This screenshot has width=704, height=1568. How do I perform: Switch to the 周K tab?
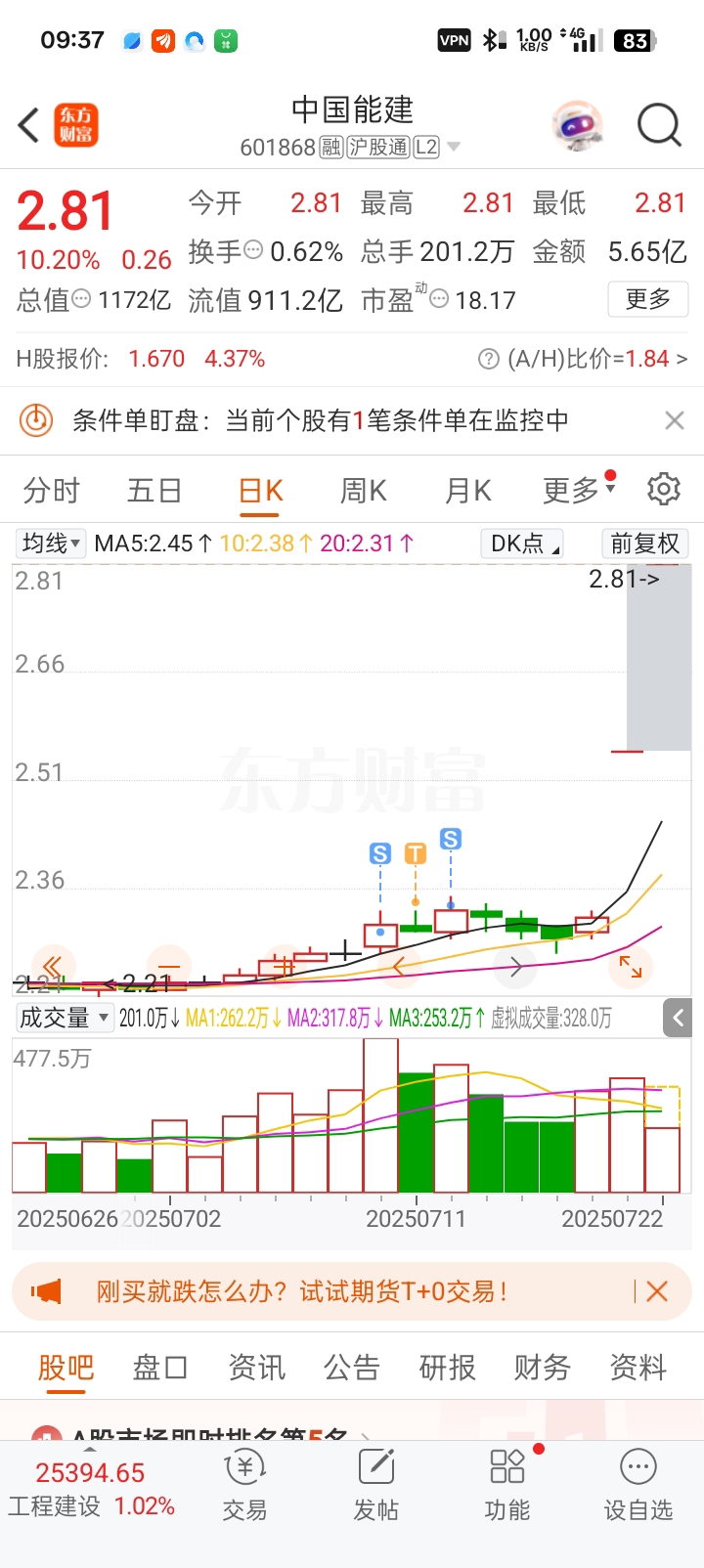point(364,491)
